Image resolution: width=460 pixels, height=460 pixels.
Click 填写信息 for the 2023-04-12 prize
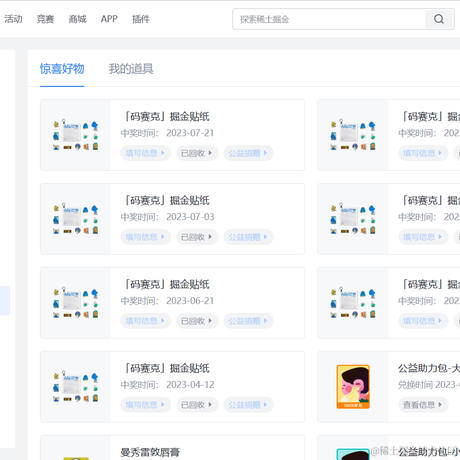pos(146,405)
